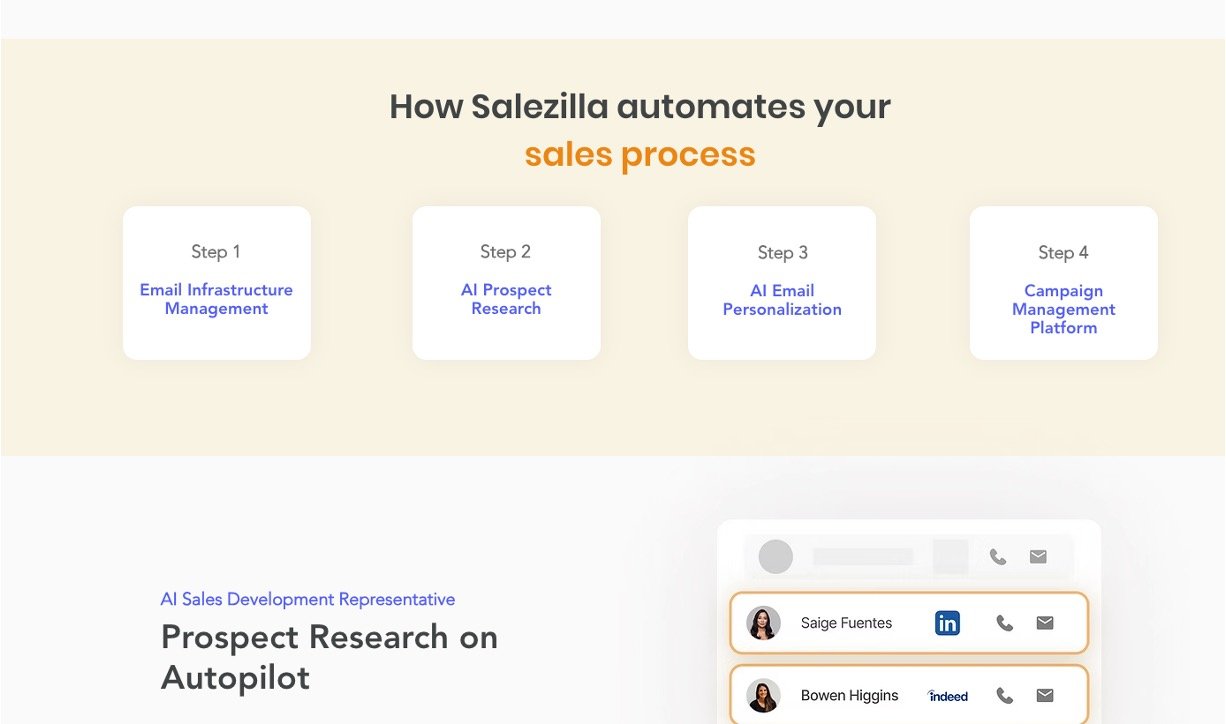Click the mail icon in the greyed-out placeholder row
This screenshot has width=1226, height=724.
(1038, 557)
